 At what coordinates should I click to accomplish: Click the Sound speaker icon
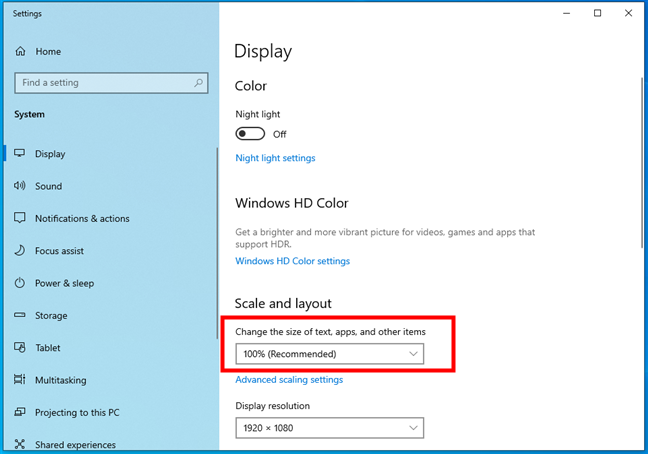[20, 186]
